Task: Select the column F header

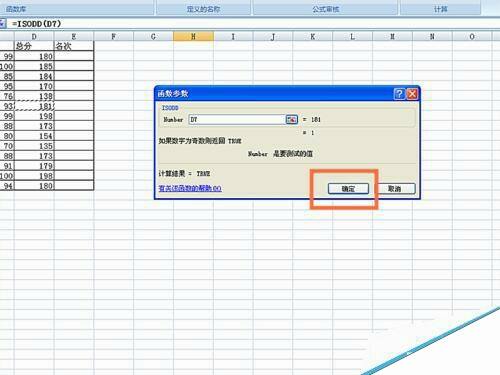Action: 114,36
